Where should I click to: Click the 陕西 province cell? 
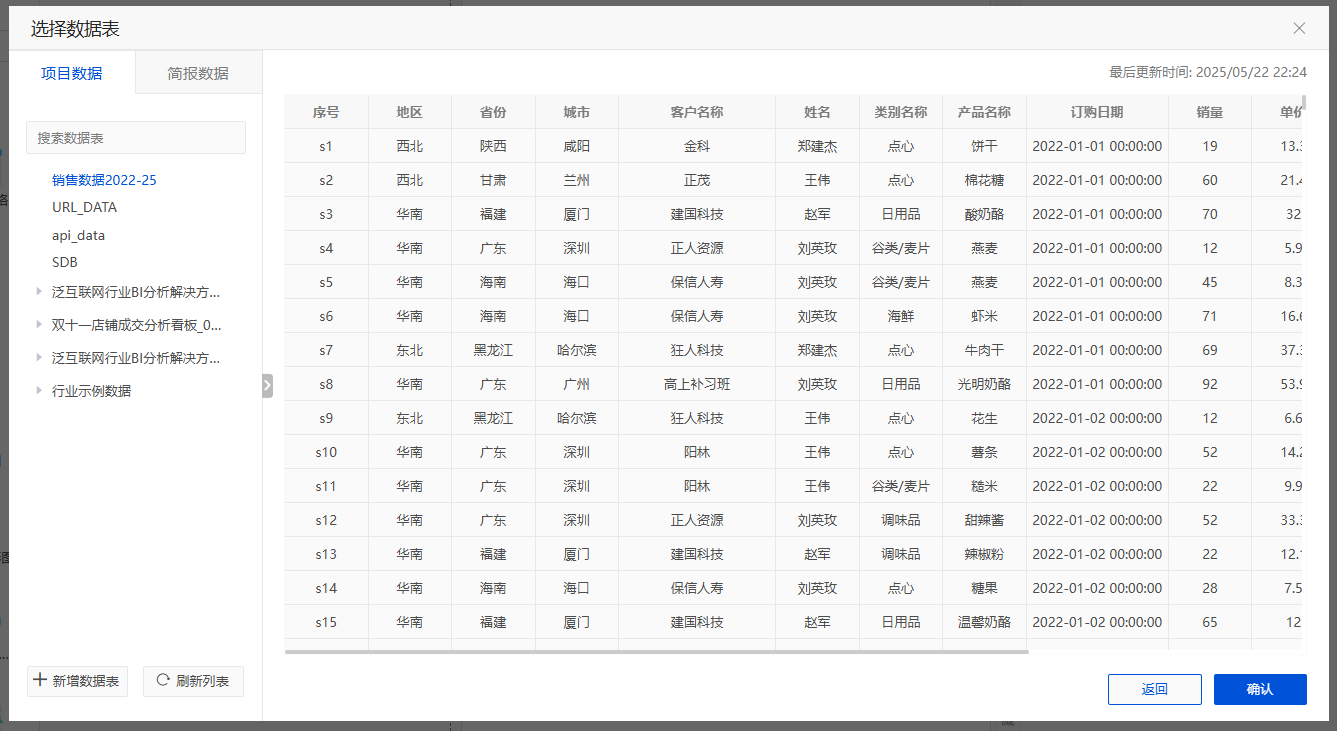point(493,146)
